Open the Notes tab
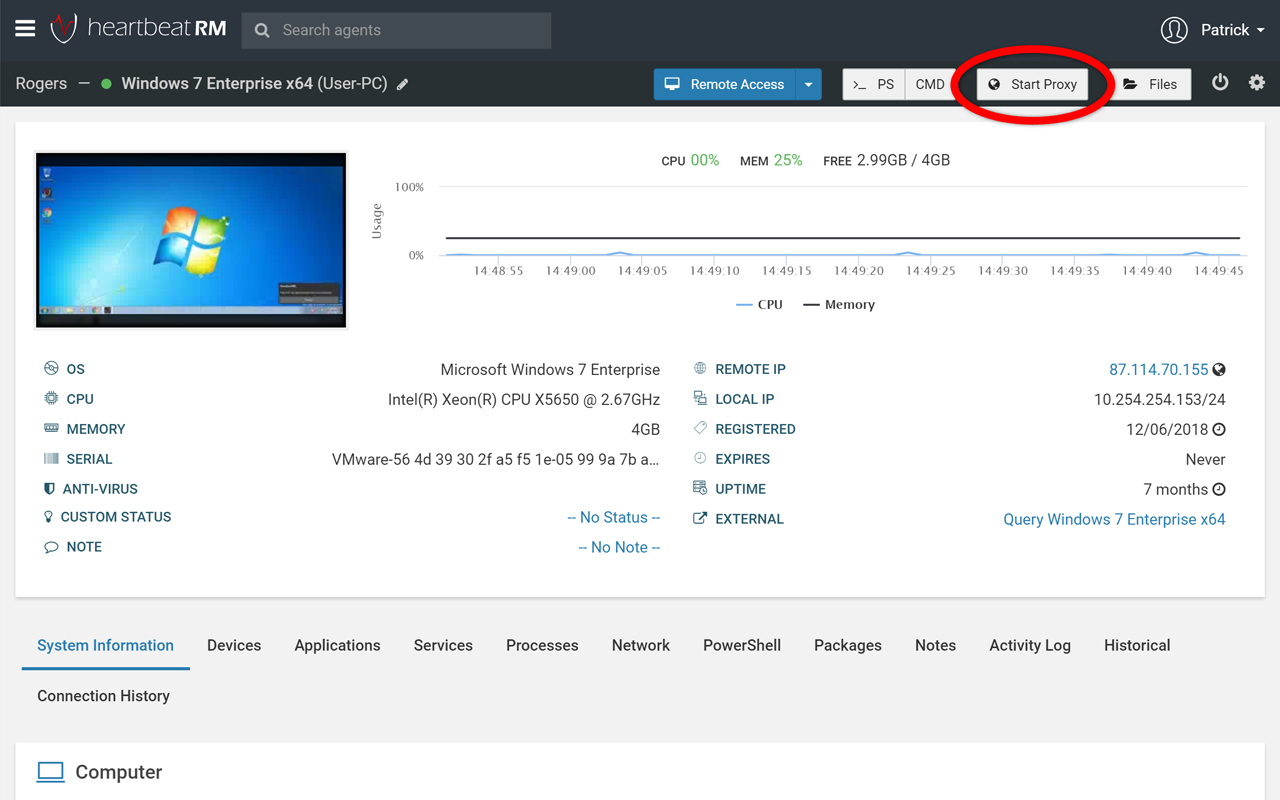The image size is (1280, 800). point(935,646)
